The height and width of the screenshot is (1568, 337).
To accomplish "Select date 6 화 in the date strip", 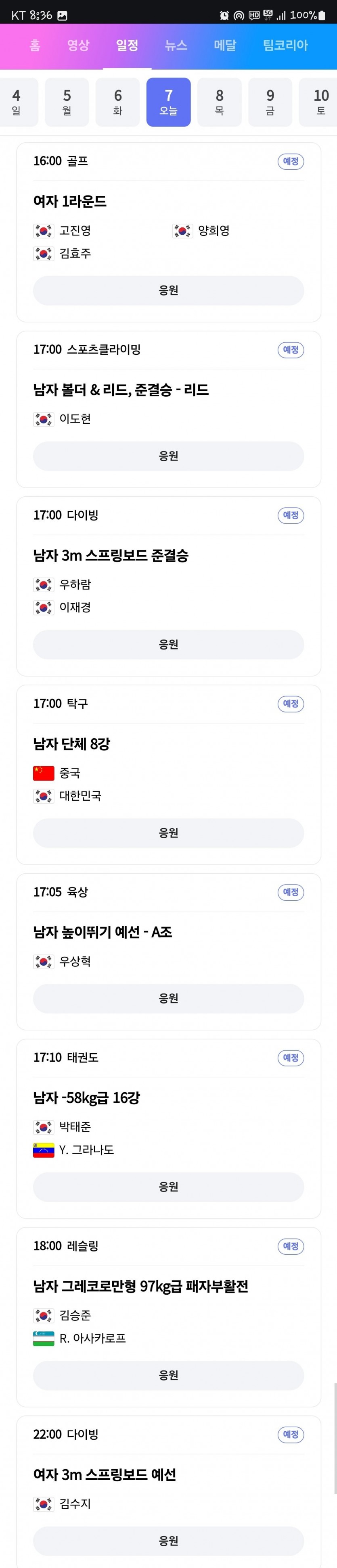I will (x=117, y=102).
